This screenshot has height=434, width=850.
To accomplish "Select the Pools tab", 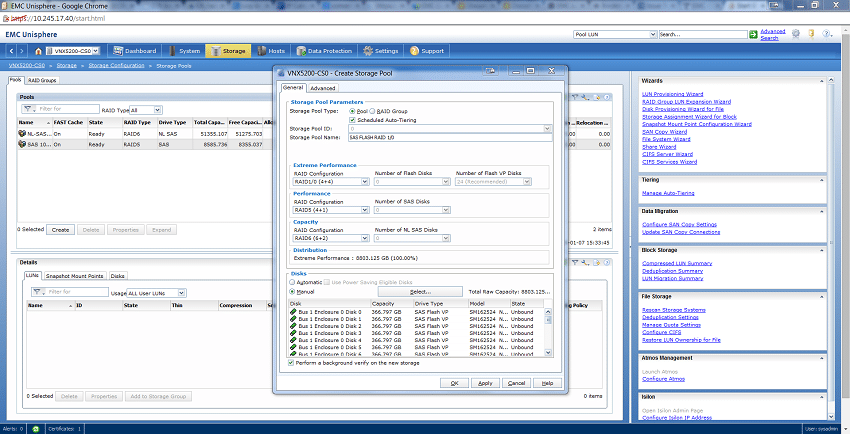I will point(15,80).
